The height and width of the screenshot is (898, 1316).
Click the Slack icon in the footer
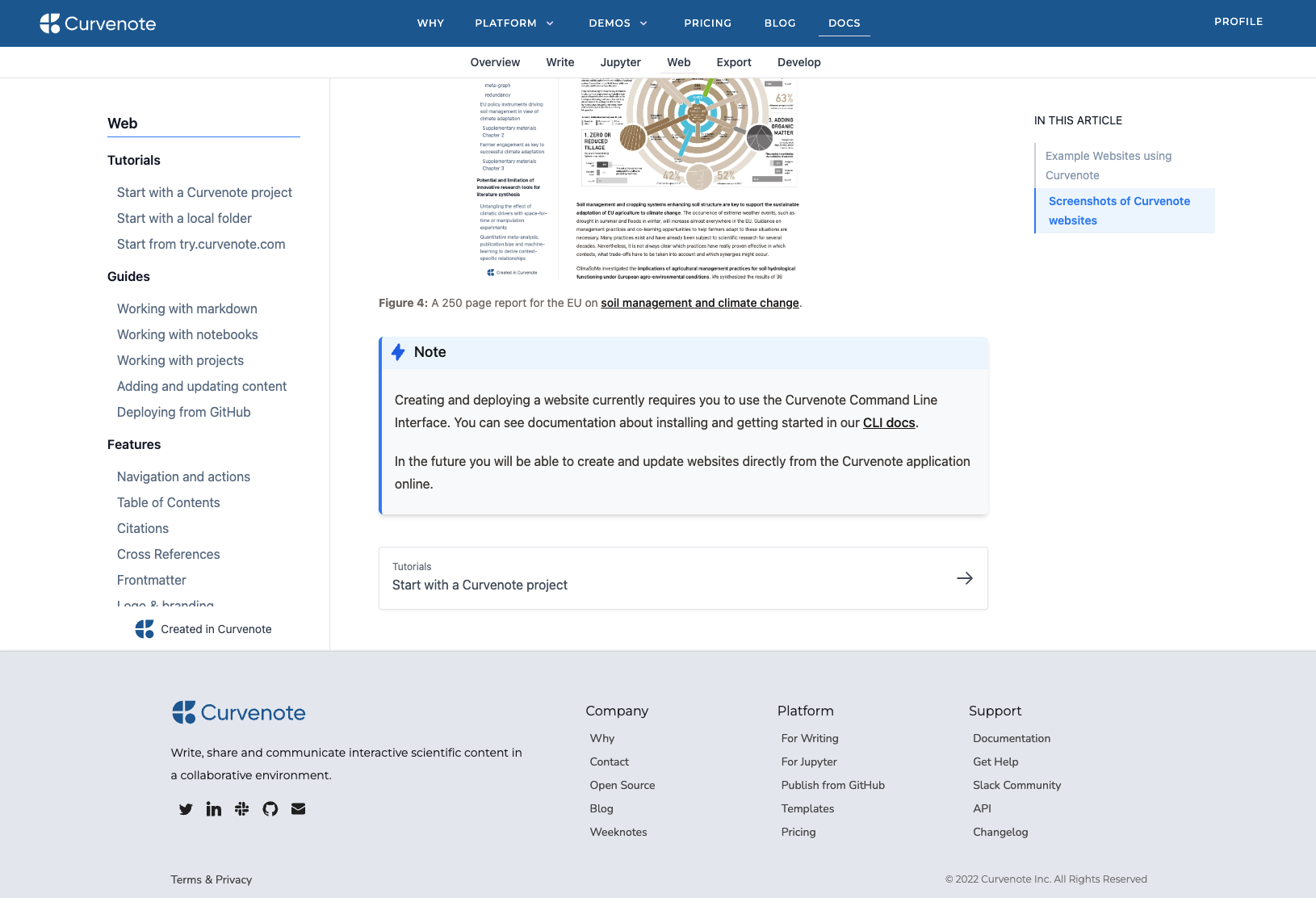241,808
